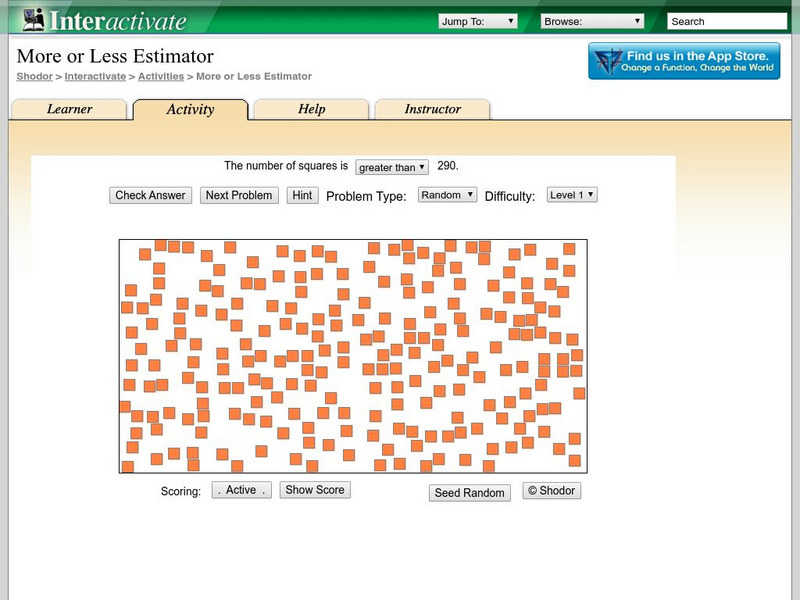Follow the Activities breadcrumb link
The width and height of the screenshot is (800, 600).
pyautogui.click(x=161, y=77)
